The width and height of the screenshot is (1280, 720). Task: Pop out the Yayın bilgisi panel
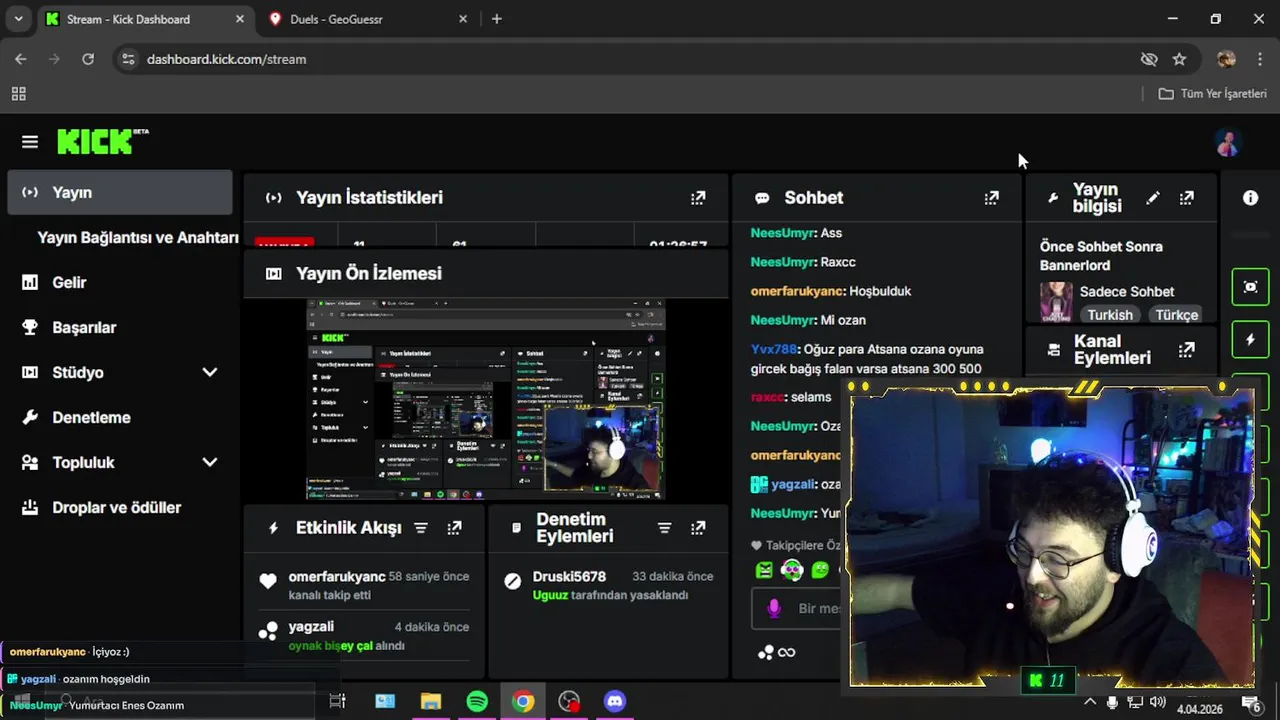[1186, 198]
